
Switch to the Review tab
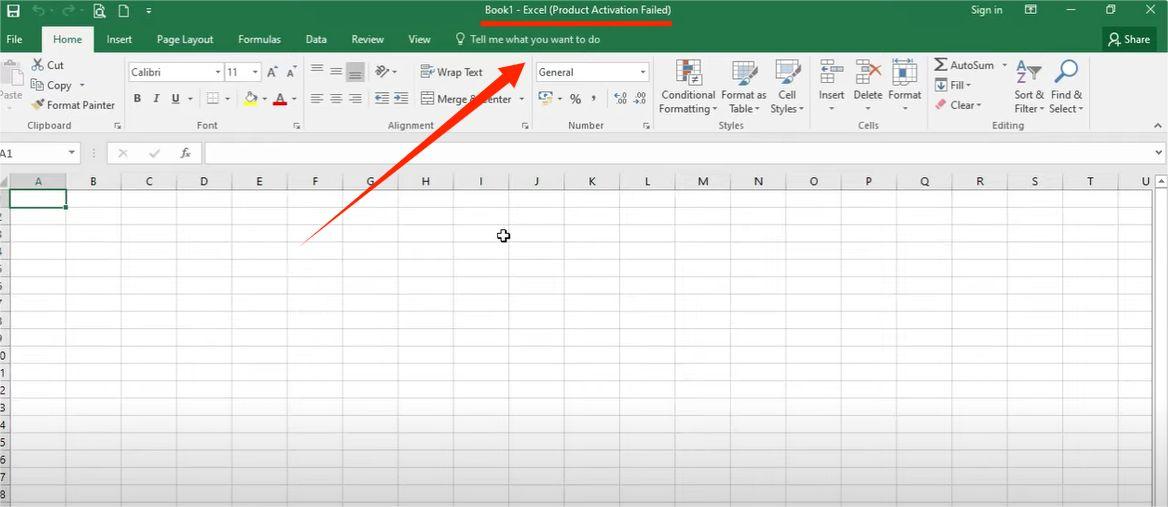click(367, 39)
